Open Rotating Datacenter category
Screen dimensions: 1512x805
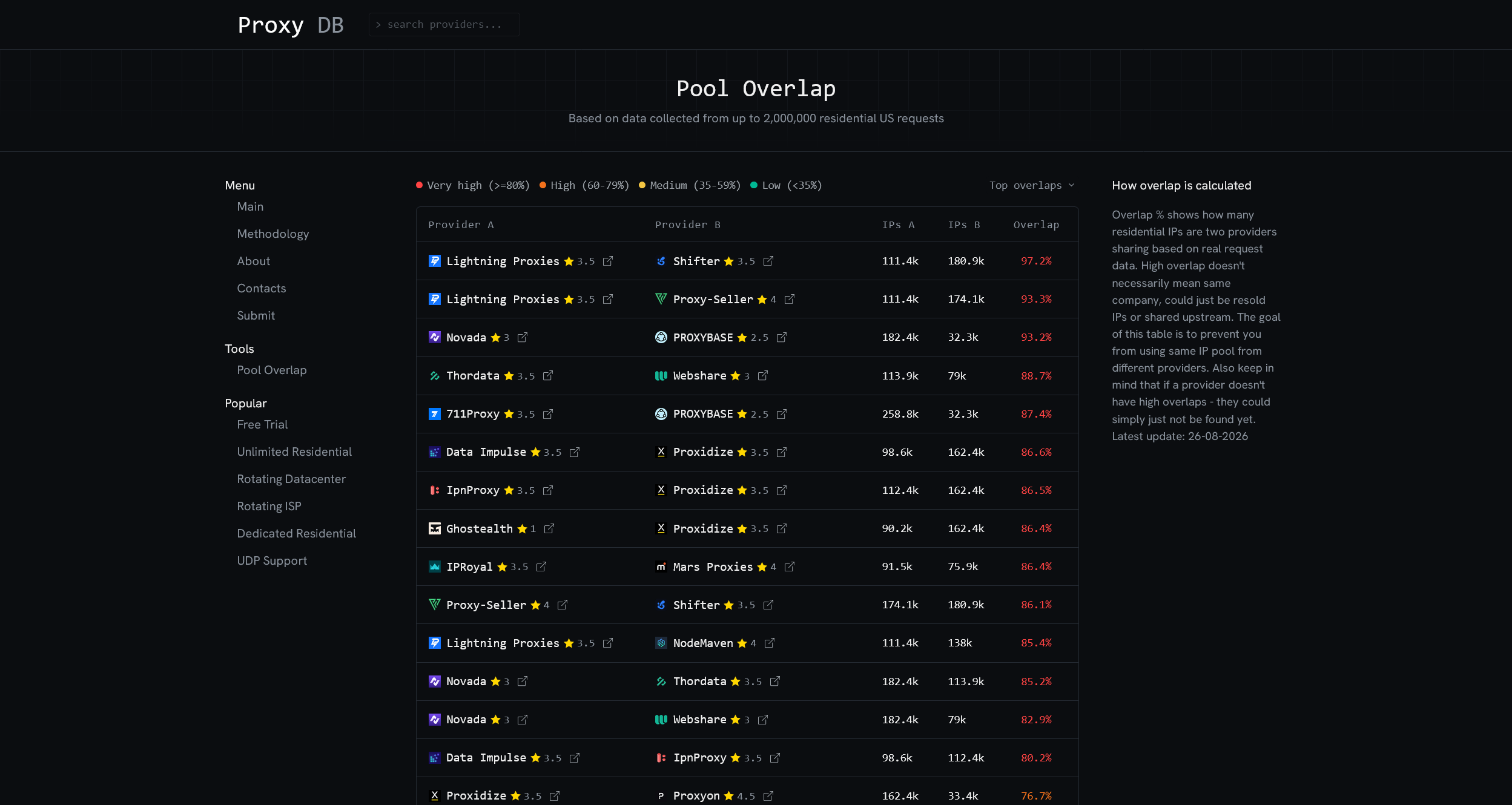[x=291, y=479]
